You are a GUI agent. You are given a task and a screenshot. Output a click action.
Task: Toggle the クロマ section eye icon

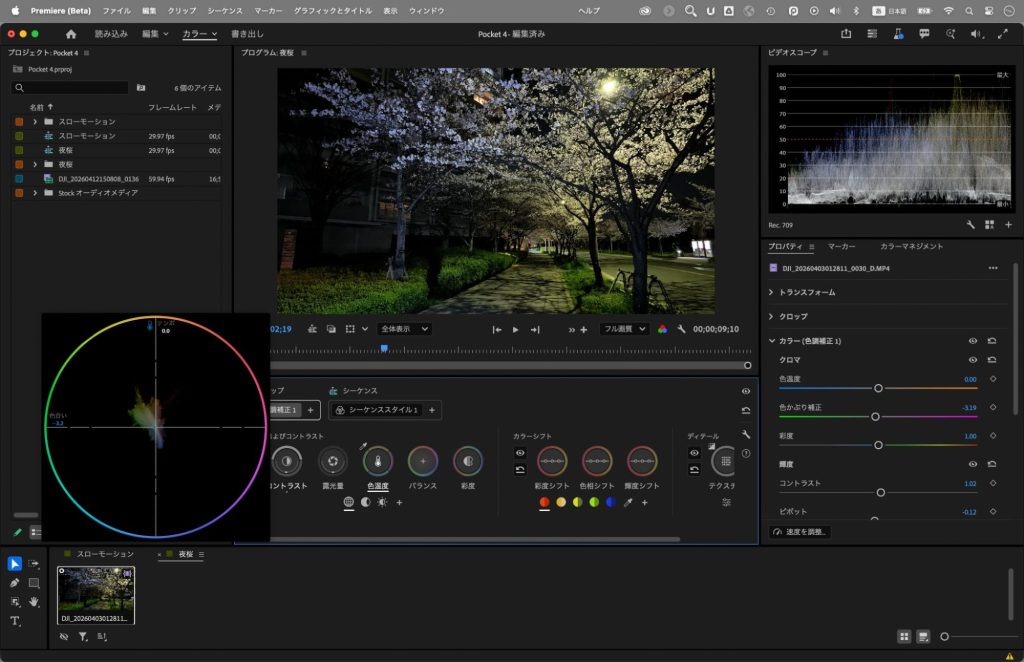[972, 359]
